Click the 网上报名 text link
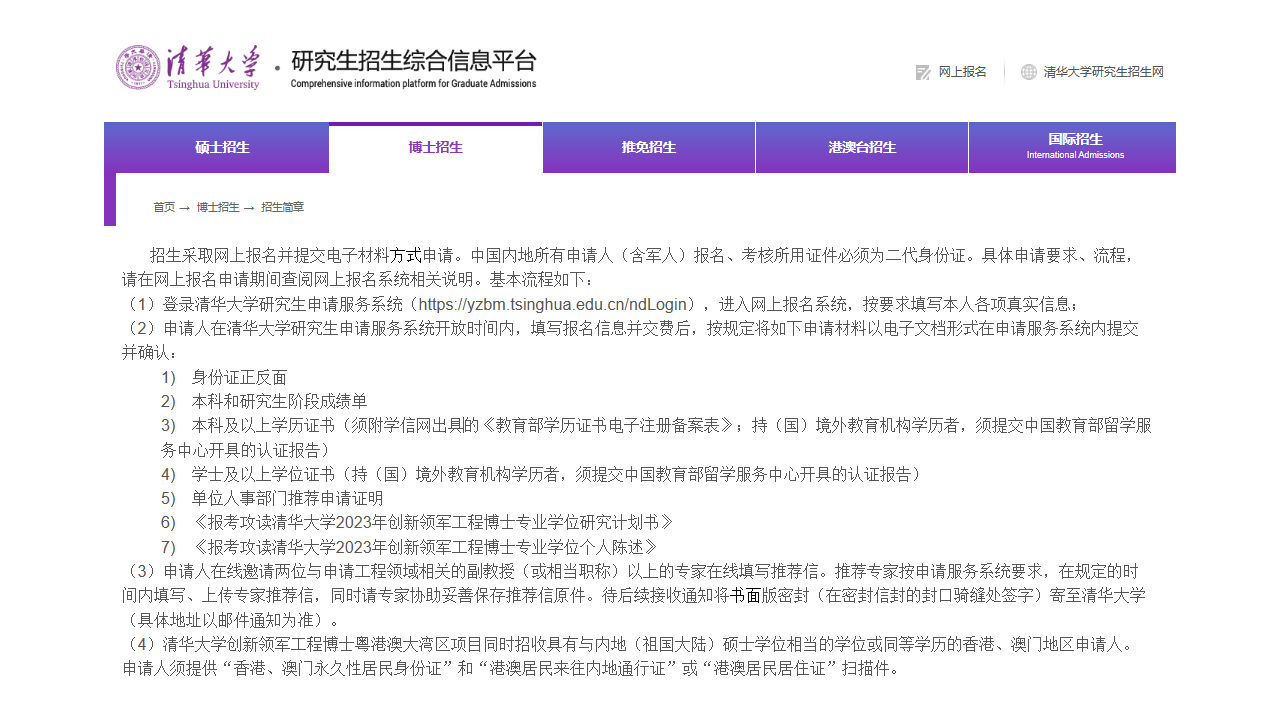Viewport: 1280px width, 720px height. pyautogui.click(x=961, y=71)
